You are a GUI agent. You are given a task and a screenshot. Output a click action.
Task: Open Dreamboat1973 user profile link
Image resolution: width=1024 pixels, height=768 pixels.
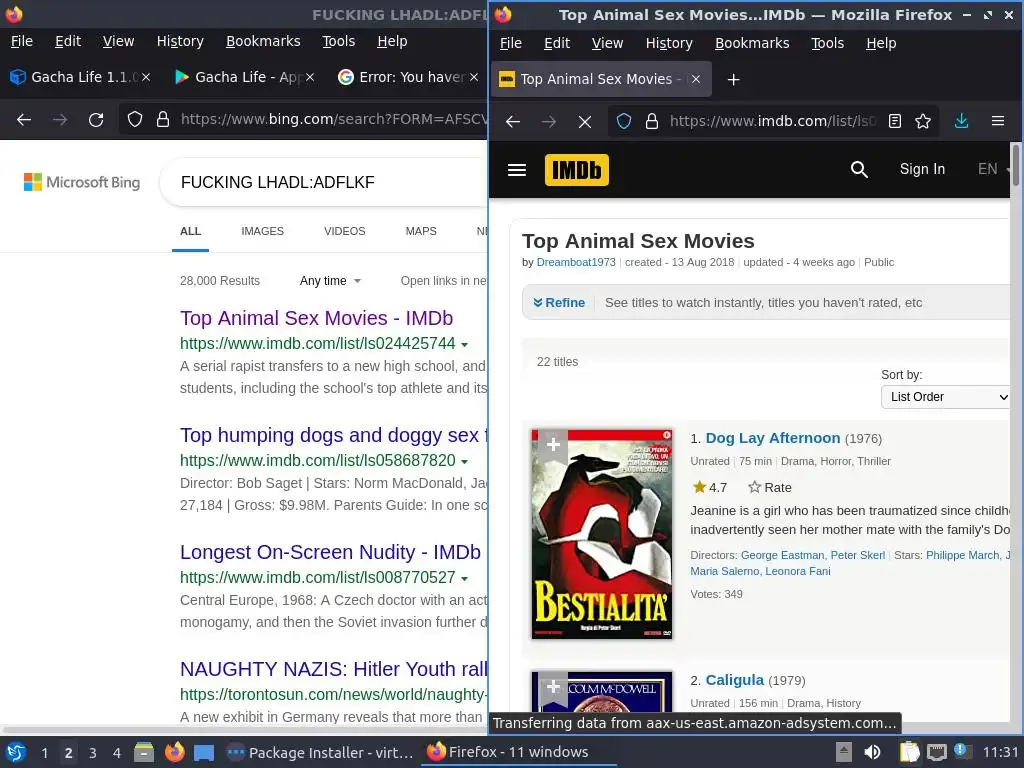click(x=576, y=262)
